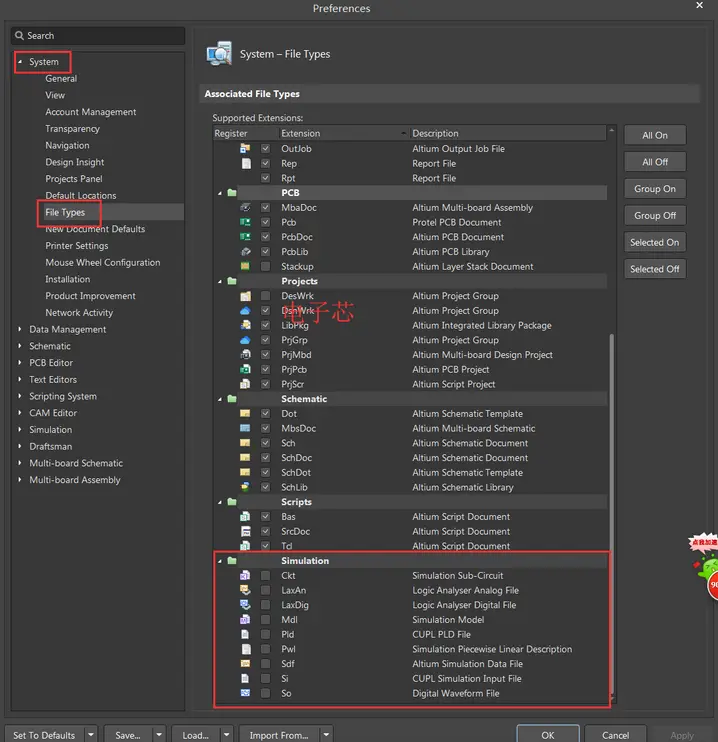The image size is (718, 742).
Task: Sort by the Extension column header
Action: [x=344, y=133]
